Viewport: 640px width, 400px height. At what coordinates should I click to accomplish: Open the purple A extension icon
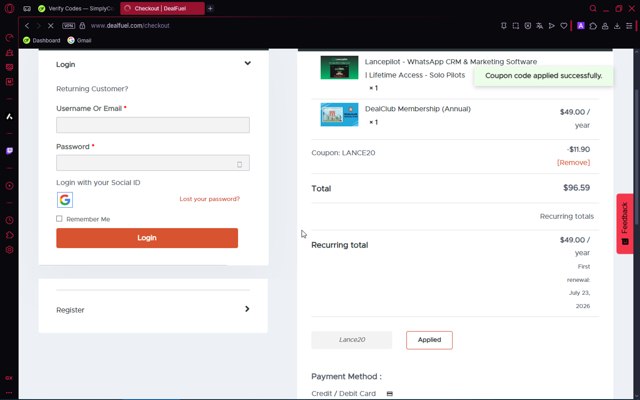[581, 26]
